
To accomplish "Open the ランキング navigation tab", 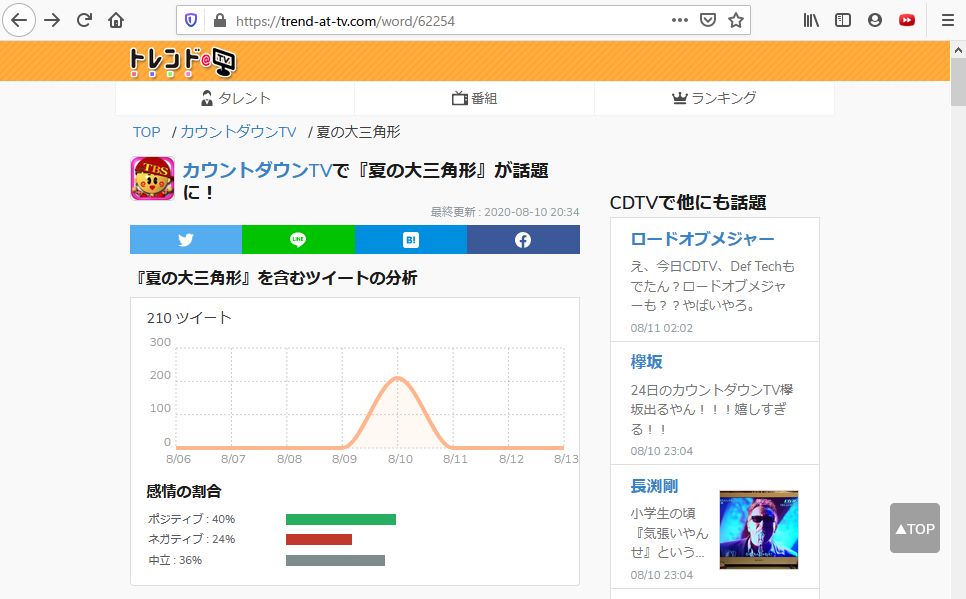I will coord(714,98).
